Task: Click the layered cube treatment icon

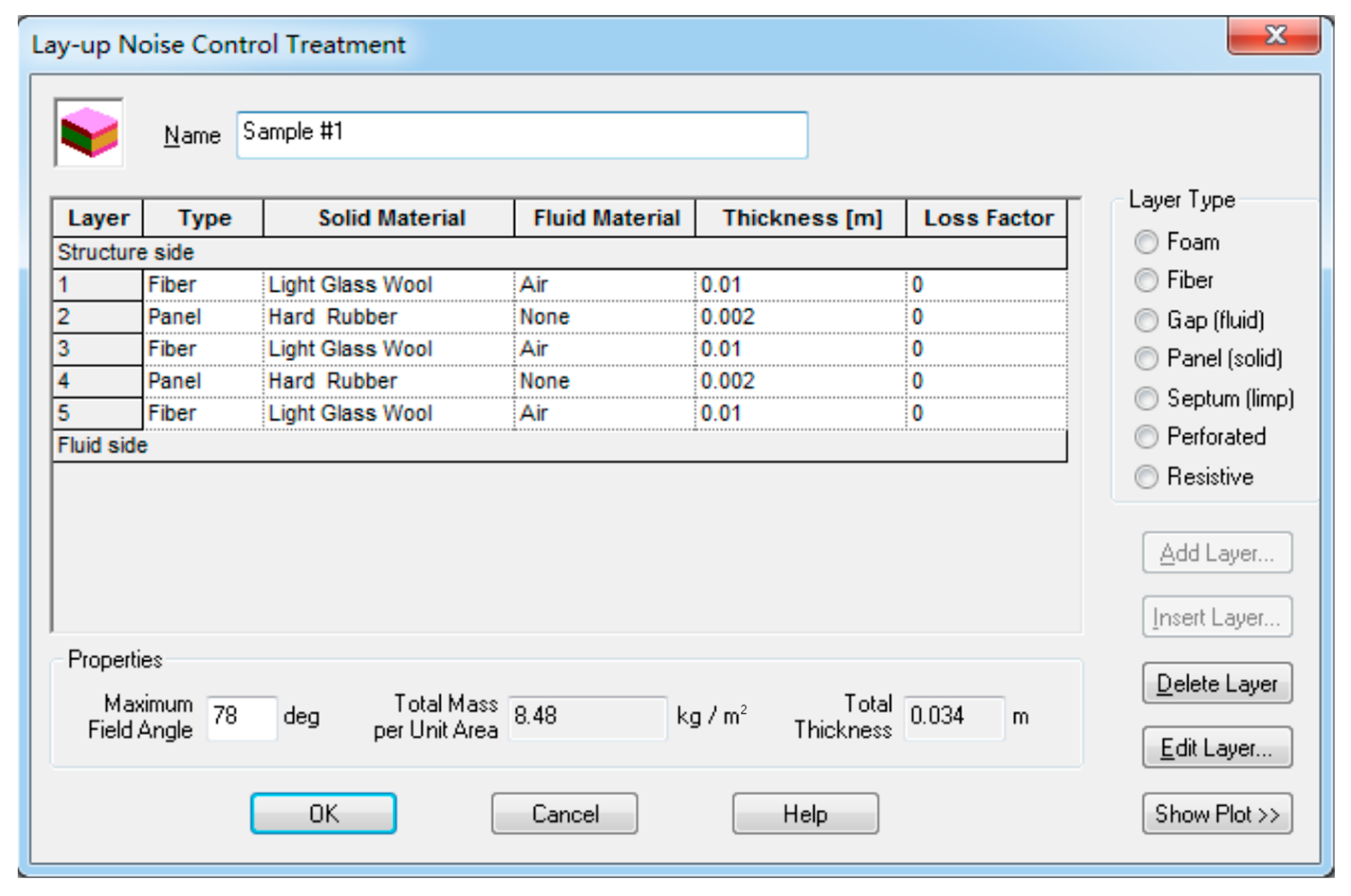Action: pos(89,132)
